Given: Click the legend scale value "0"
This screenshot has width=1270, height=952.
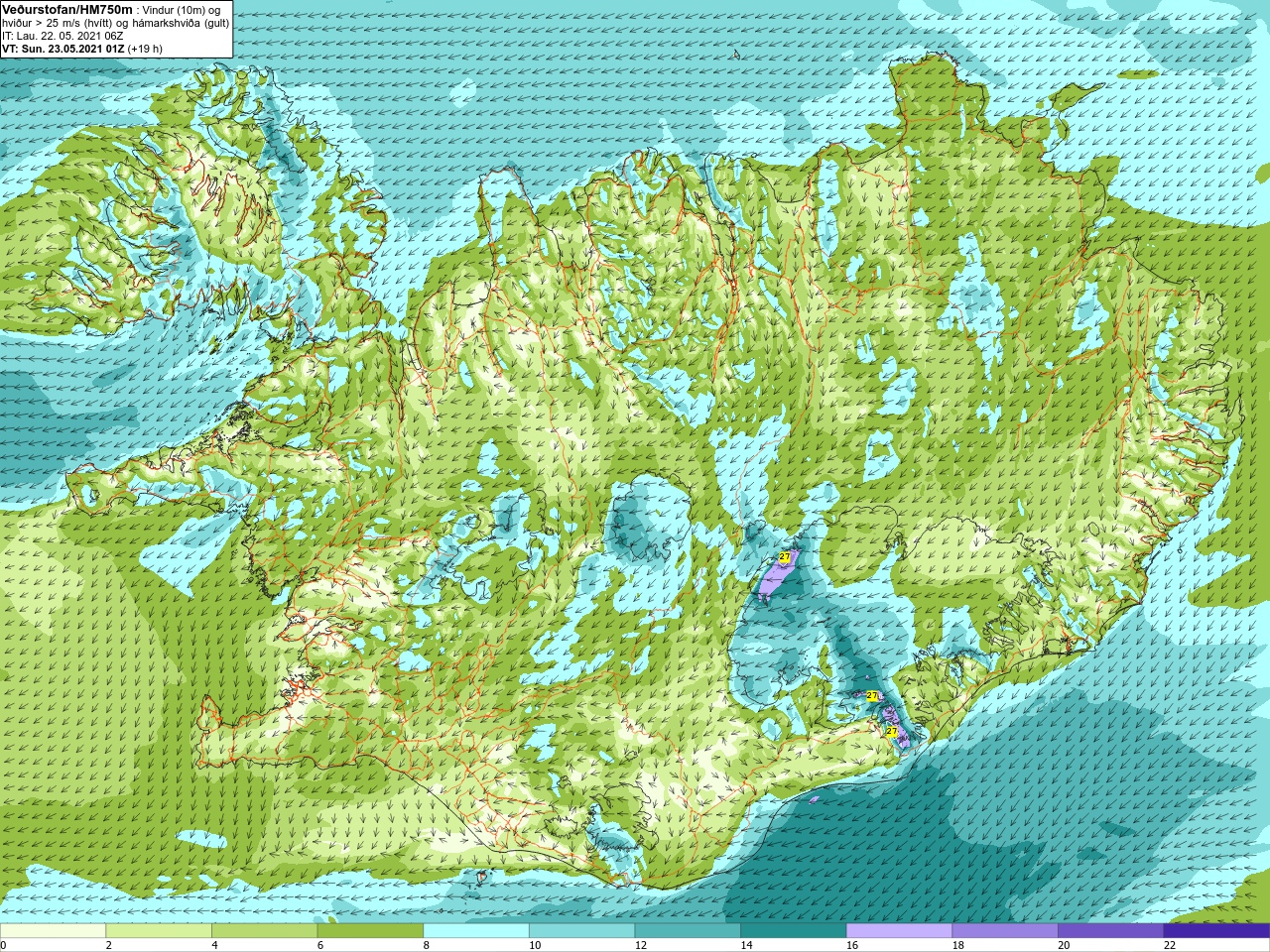Looking at the screenshot, I should coord(4,945).
